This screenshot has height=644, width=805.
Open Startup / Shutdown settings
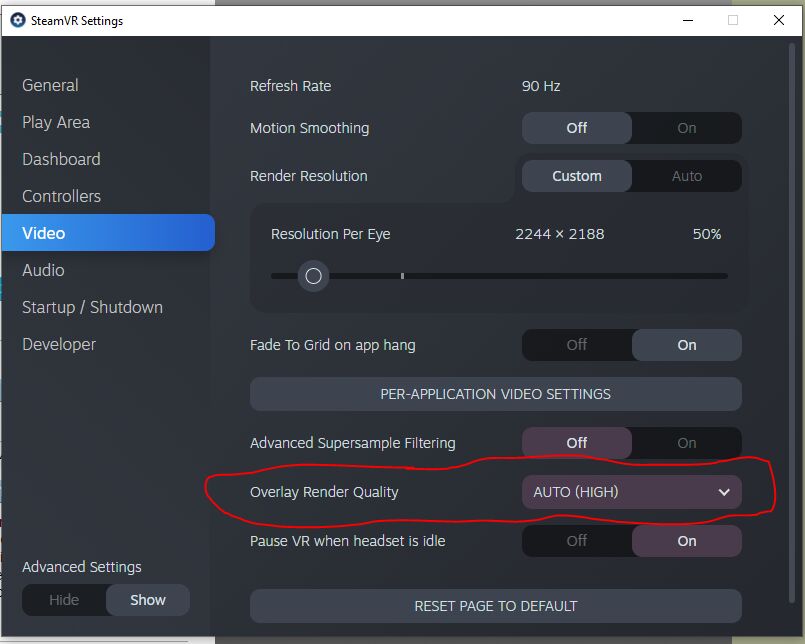point(92,307)
